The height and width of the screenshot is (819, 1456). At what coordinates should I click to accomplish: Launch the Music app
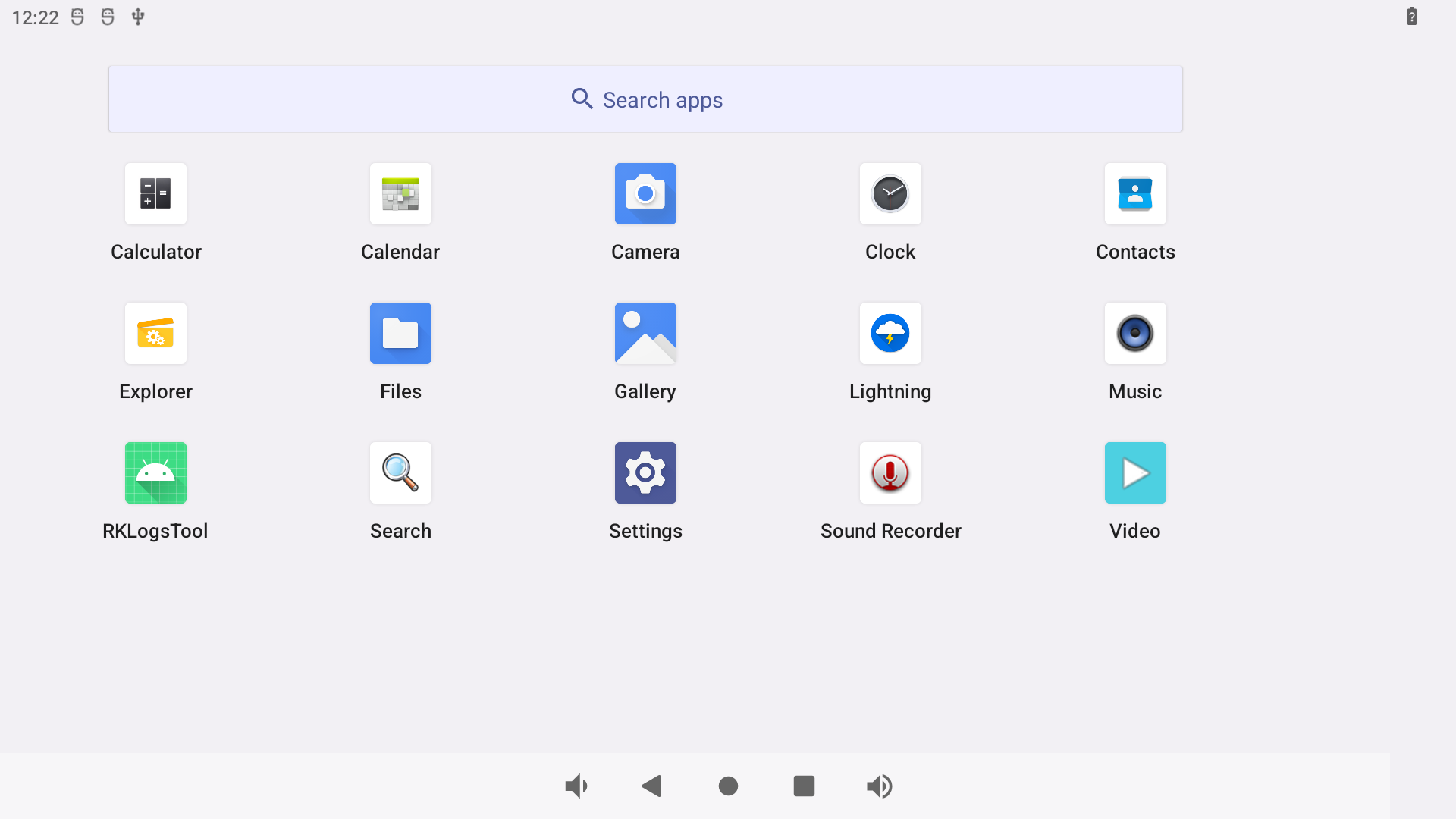(x=1135, y=333)
